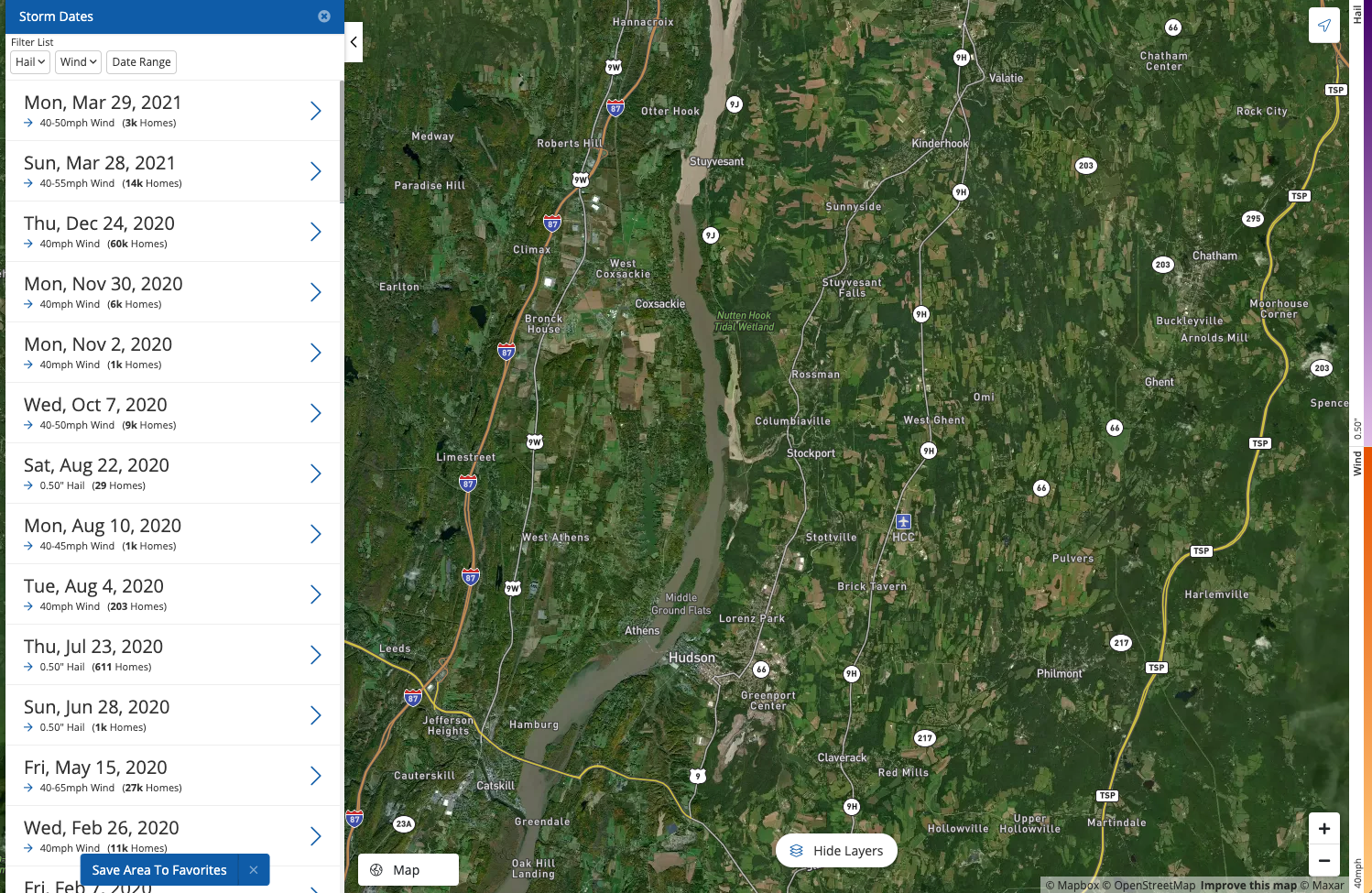Open the Improve this map link

click(1248, 886)
